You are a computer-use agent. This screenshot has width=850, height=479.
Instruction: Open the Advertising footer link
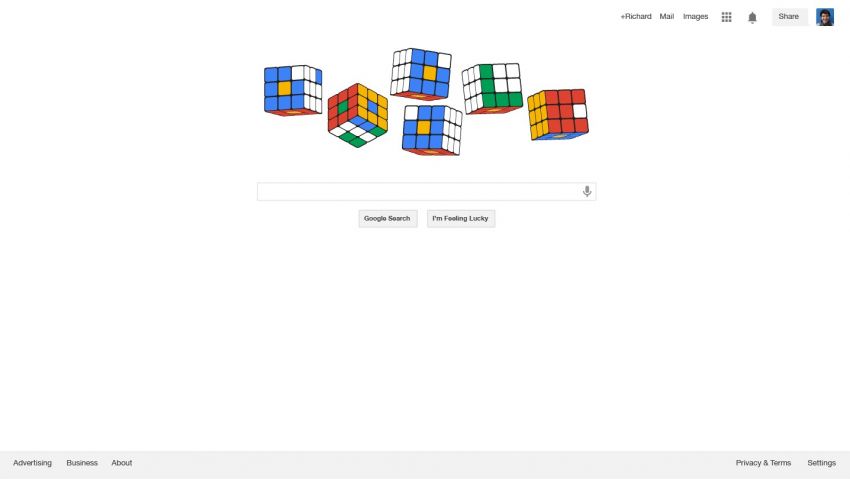(32, 463)
